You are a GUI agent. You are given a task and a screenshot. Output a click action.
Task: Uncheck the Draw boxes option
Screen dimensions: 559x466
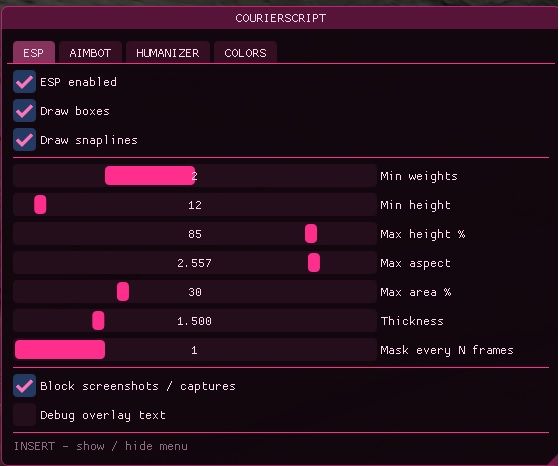click(25, 111)
